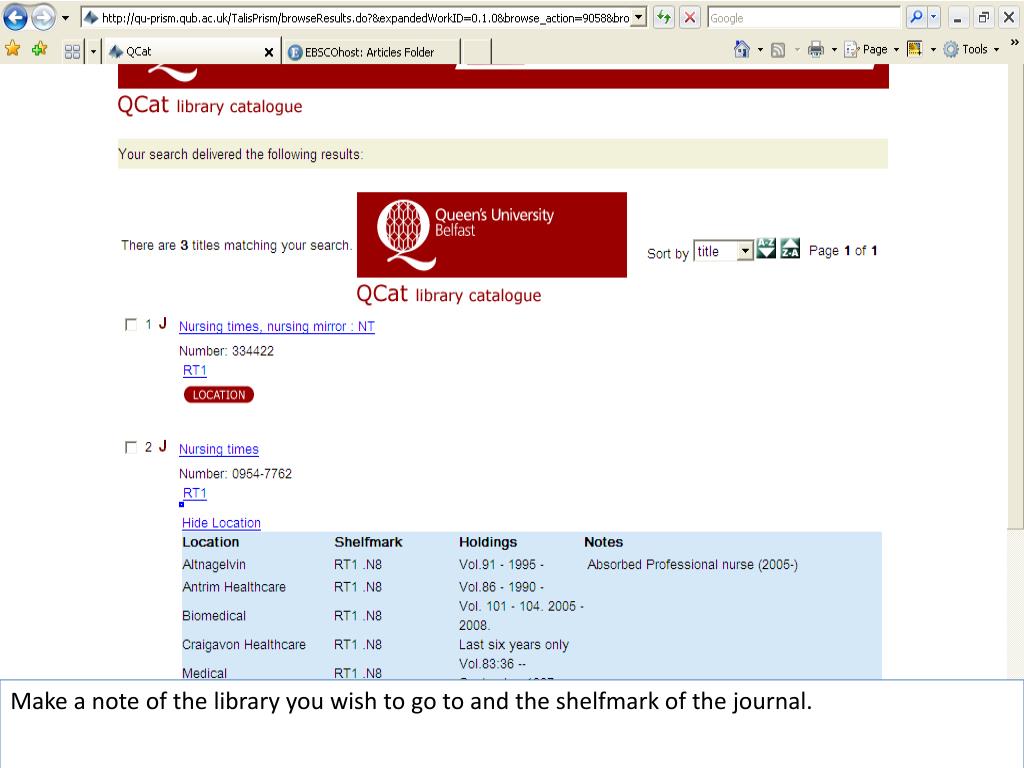Select the Craigavon Healthcare location cell
1024x768 pixels.
[244, 645]
